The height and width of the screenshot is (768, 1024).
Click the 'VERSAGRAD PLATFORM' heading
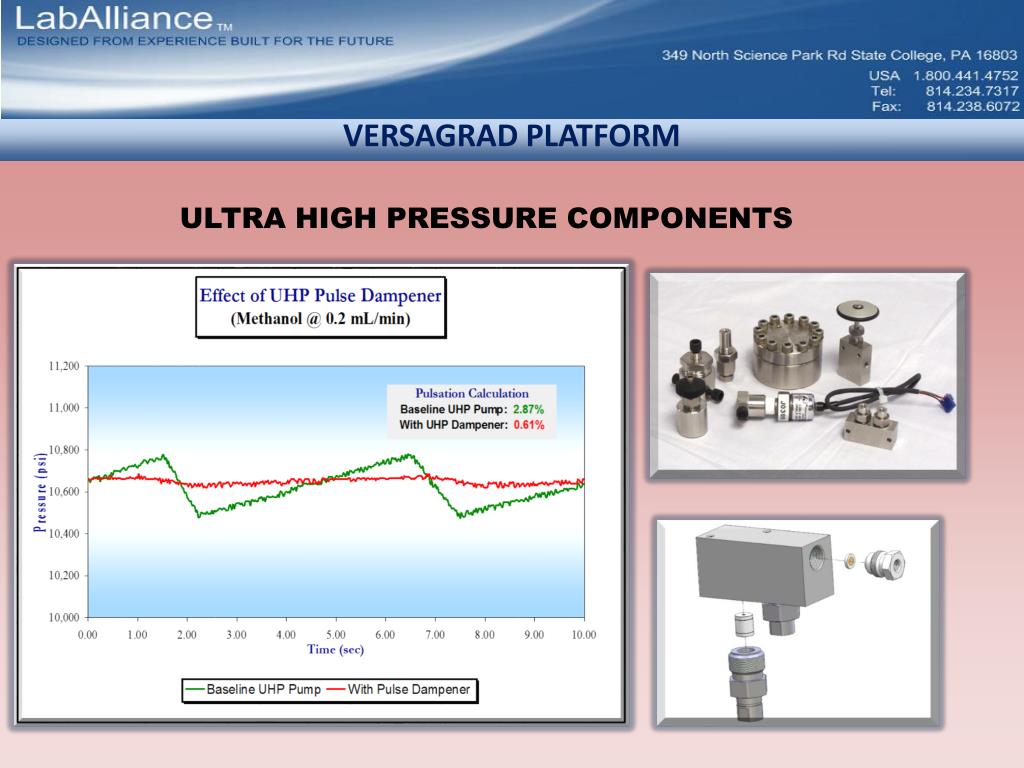(511, 136)
